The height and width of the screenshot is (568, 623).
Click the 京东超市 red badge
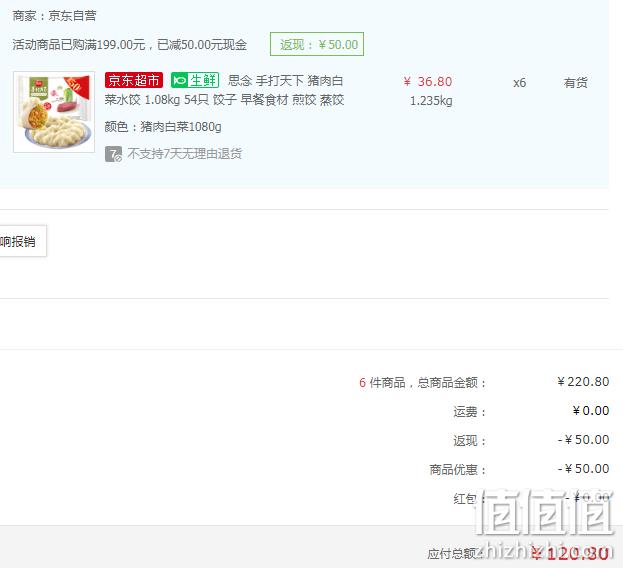coord(134,80)
